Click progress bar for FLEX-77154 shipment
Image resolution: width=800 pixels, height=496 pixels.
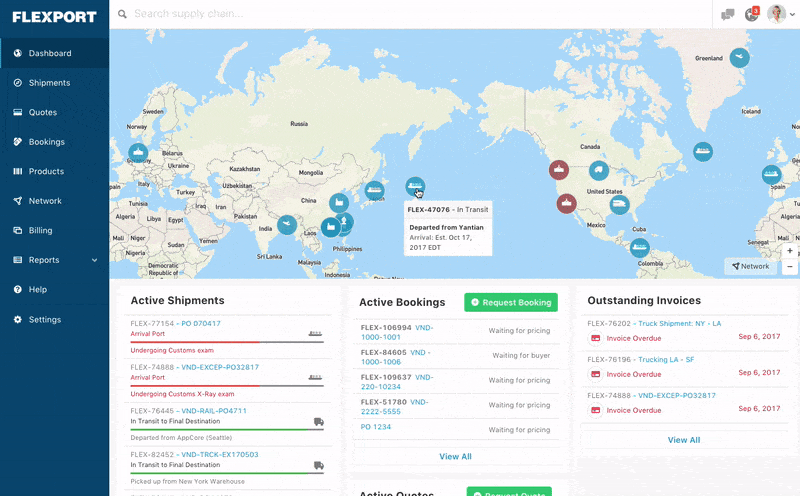[227, 342]
